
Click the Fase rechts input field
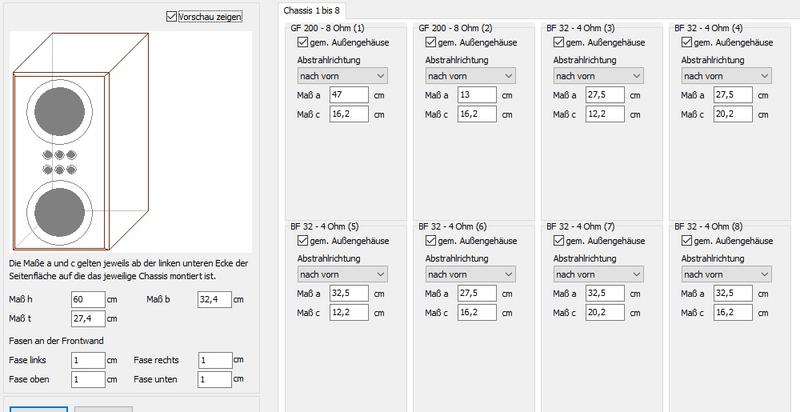[213, 360]
